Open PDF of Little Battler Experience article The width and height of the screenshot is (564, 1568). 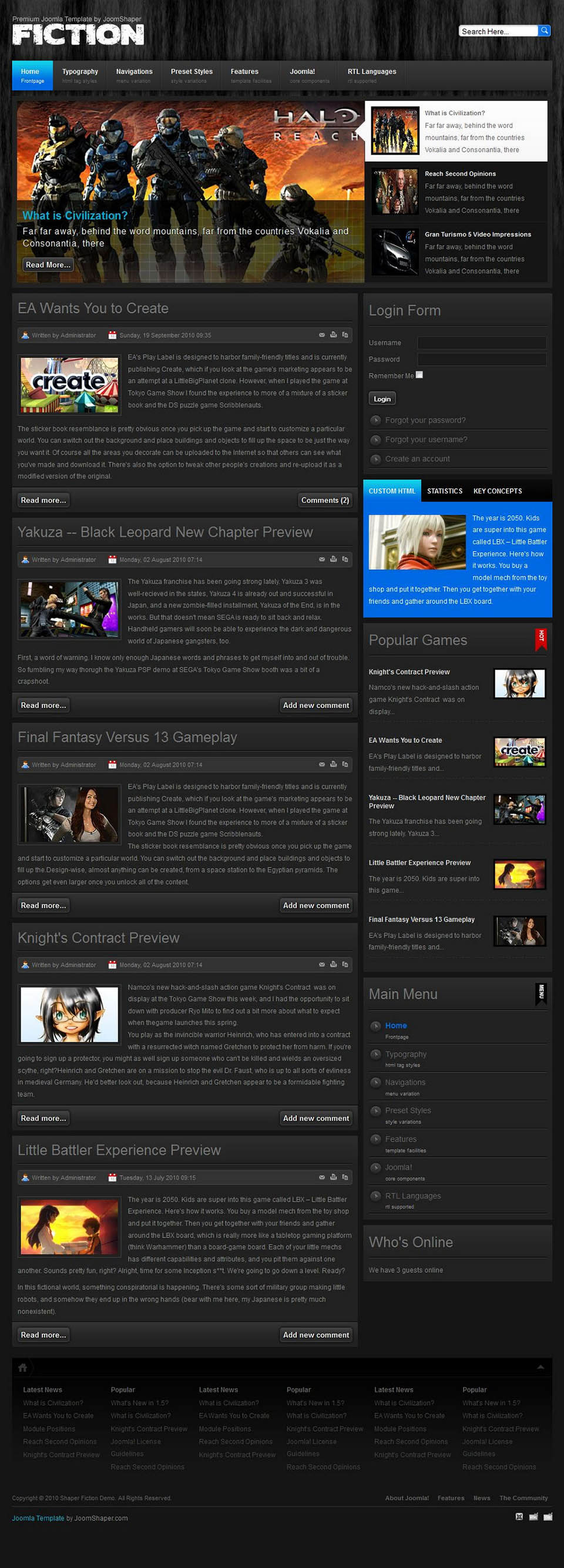[345, 1177]
